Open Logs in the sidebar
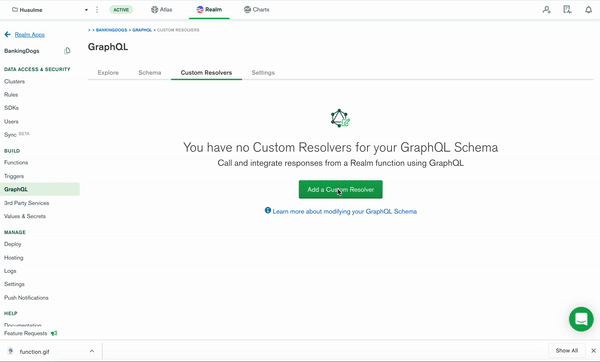600x362 pixels. tap(10, 271)
